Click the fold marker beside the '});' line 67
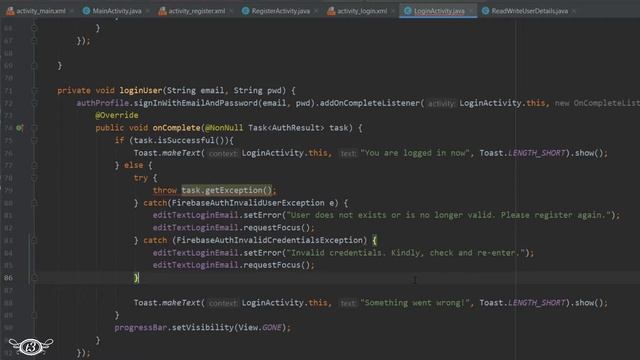This screenshot has height=360, width=640. point(35,41)
